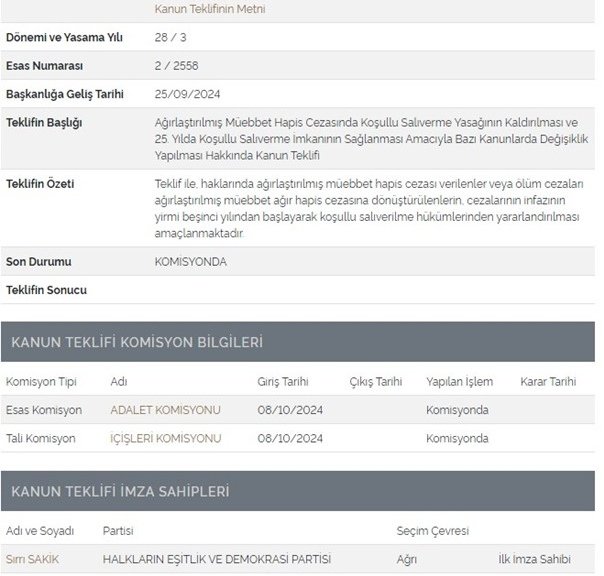
Task: Select HALKLARIN EŞİTLİK VE DEMOKRASİ PARTİSİ cell
Action: tap(217, 559)
